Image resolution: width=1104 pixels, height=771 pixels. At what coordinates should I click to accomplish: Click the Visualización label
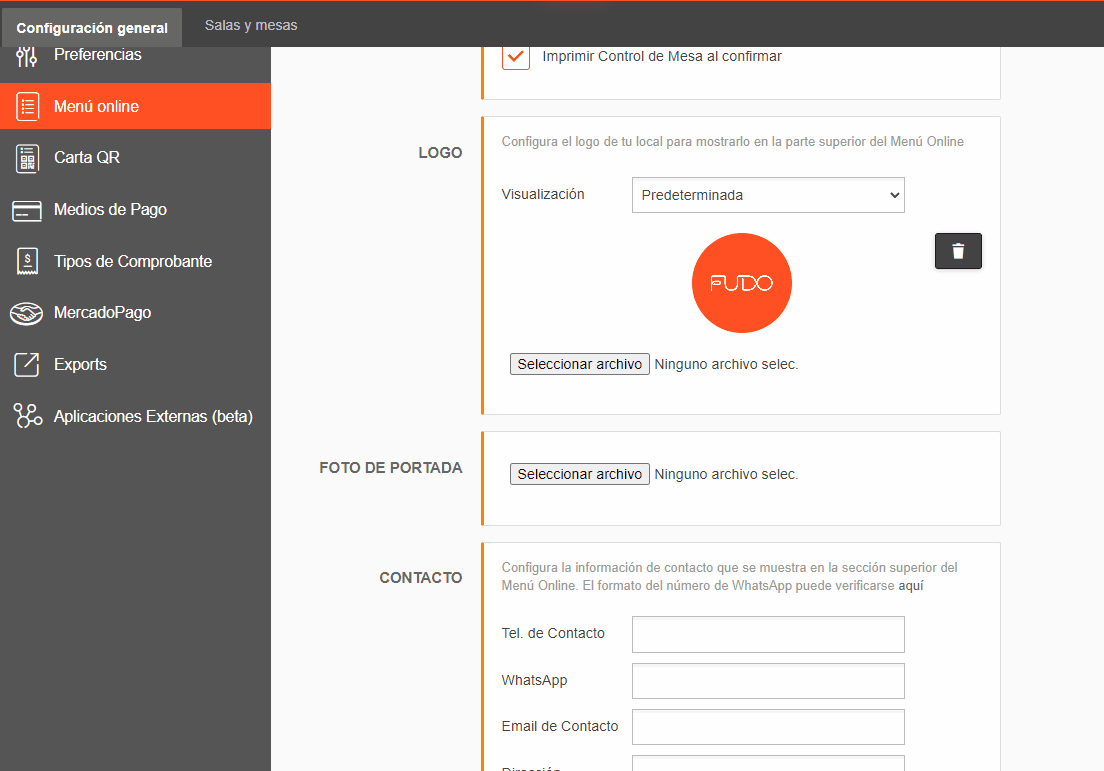(543, 194)
